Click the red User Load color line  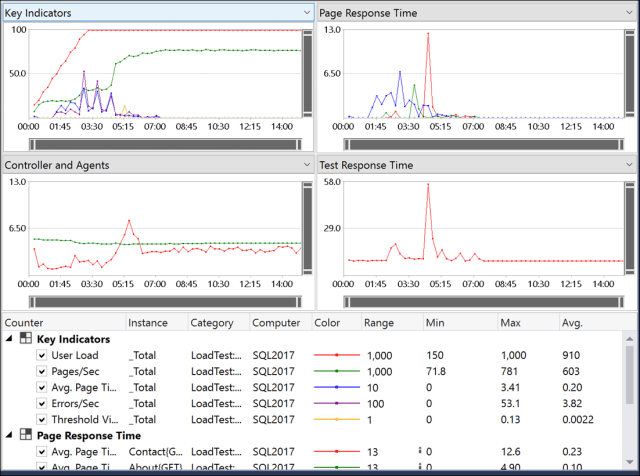tap(335, 355)
